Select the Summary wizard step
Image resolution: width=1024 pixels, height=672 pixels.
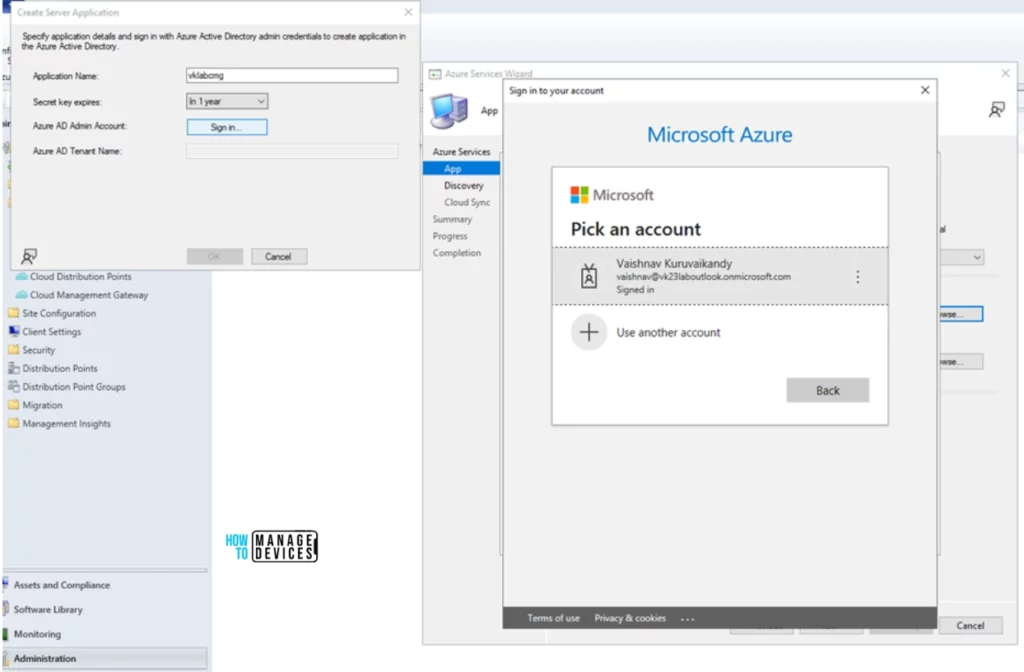point(452,219)
